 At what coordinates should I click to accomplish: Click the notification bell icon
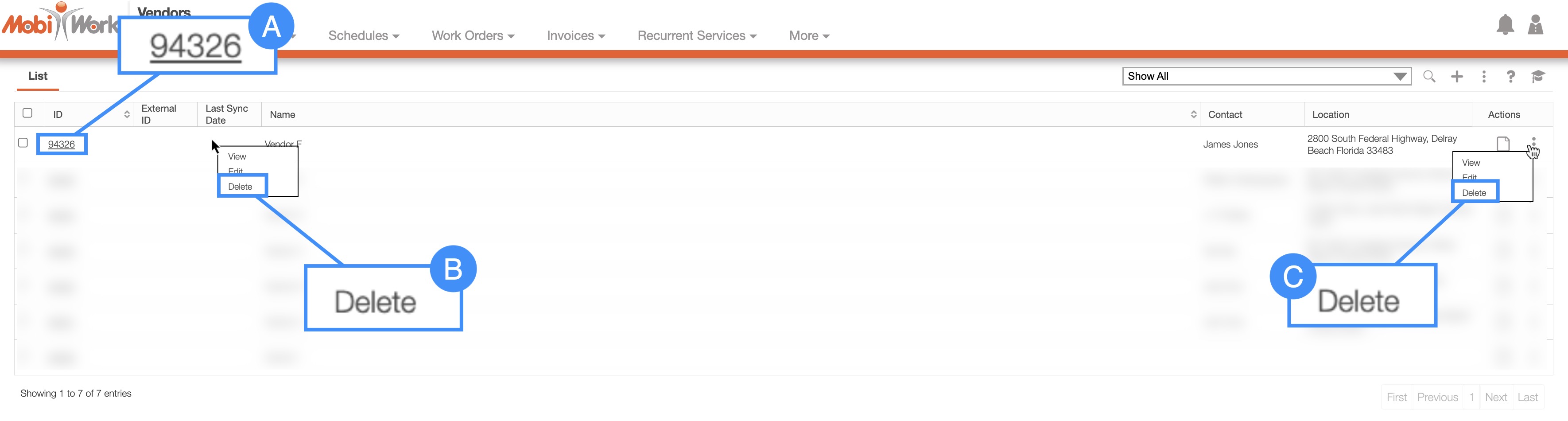(x=1505, y=25)
